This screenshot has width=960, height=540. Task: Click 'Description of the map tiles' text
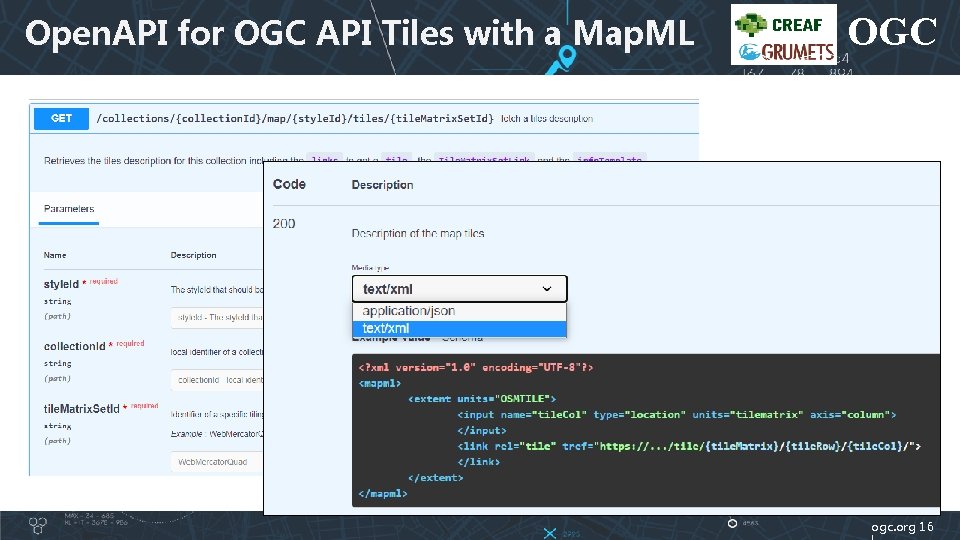[418, 233]
